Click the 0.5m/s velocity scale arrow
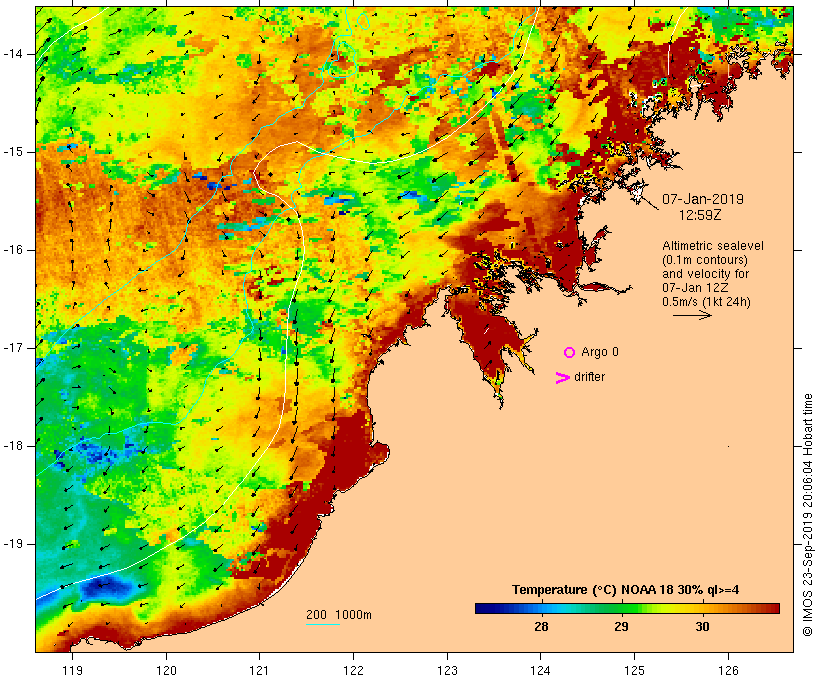 (692, 315)
